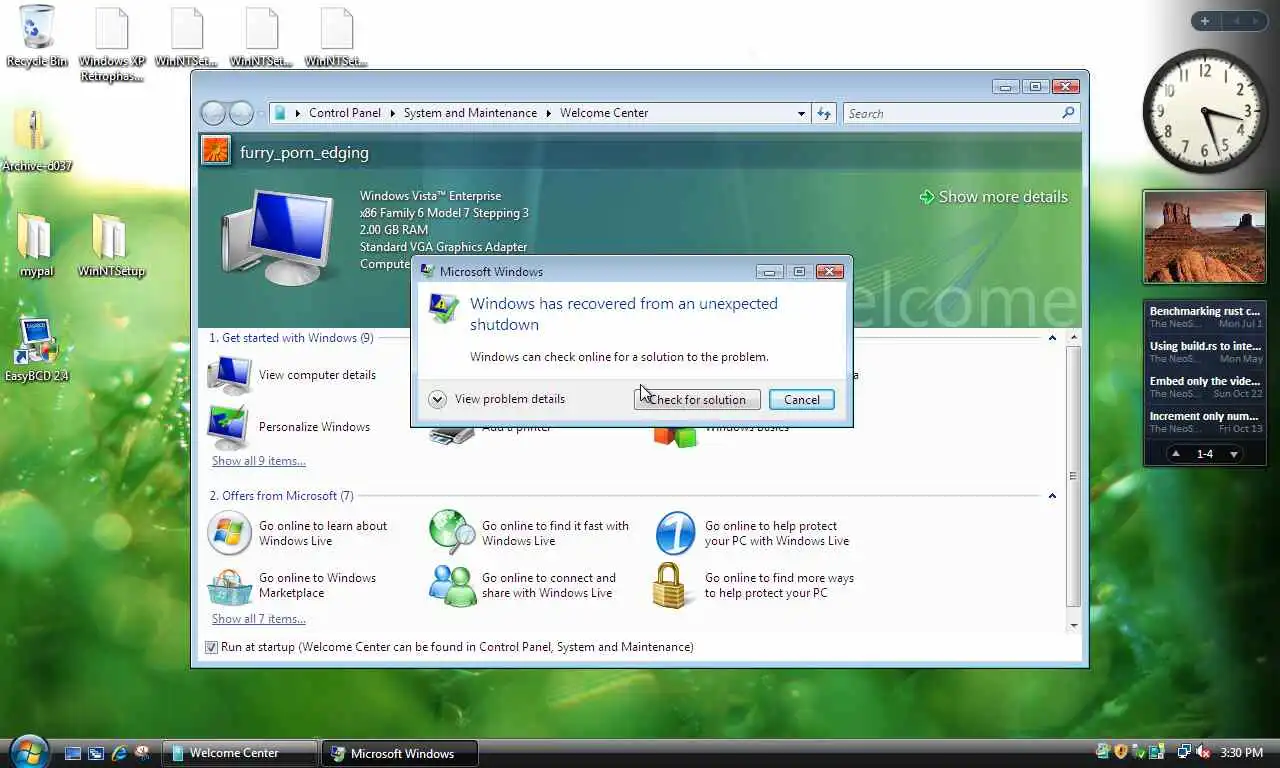The width and height of the screenshot is (1280, 768).
Task: Click the Start orb button
Action: 29,752
